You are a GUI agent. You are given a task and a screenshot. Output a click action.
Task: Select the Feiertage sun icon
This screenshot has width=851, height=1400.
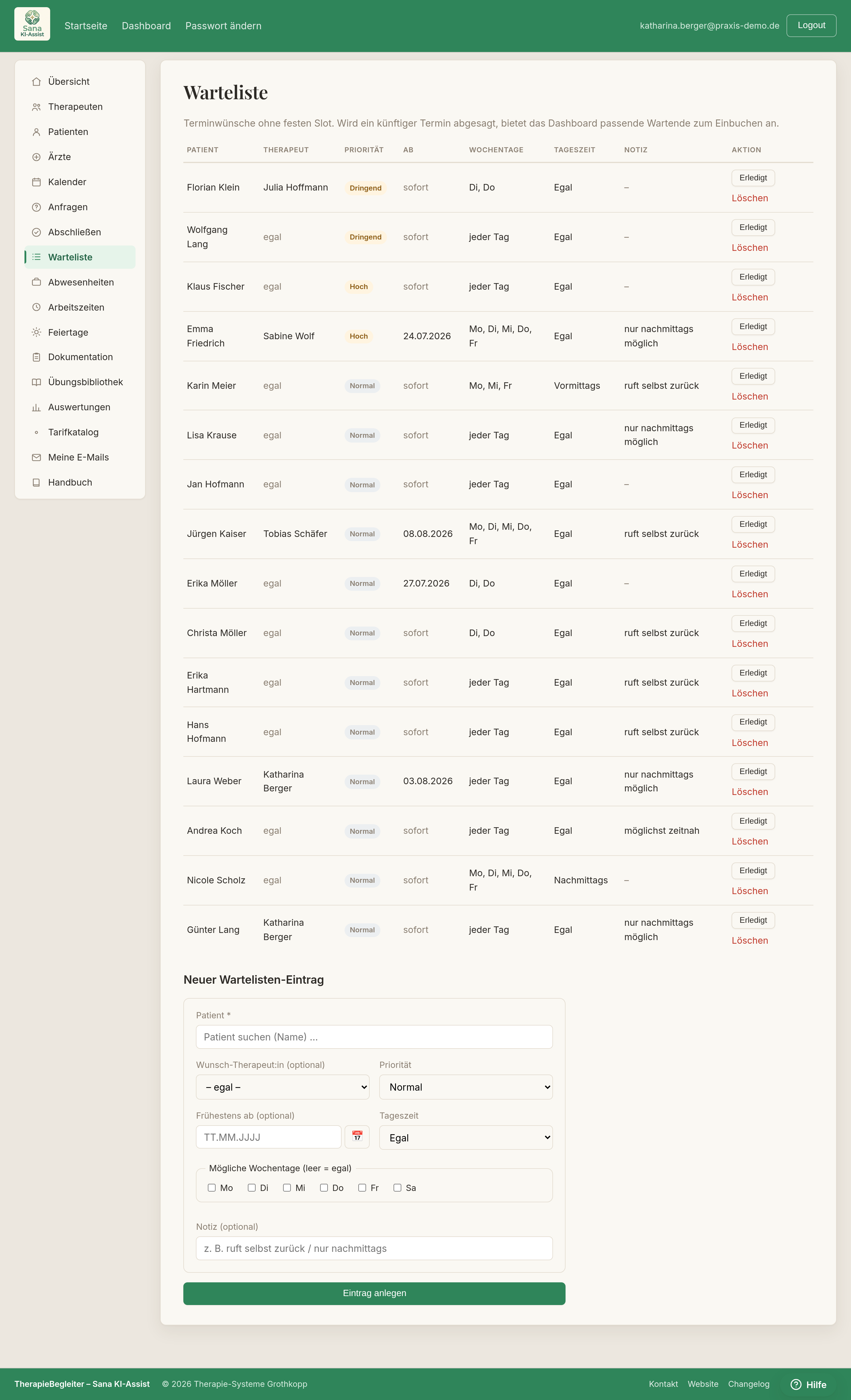coord(36,332)
